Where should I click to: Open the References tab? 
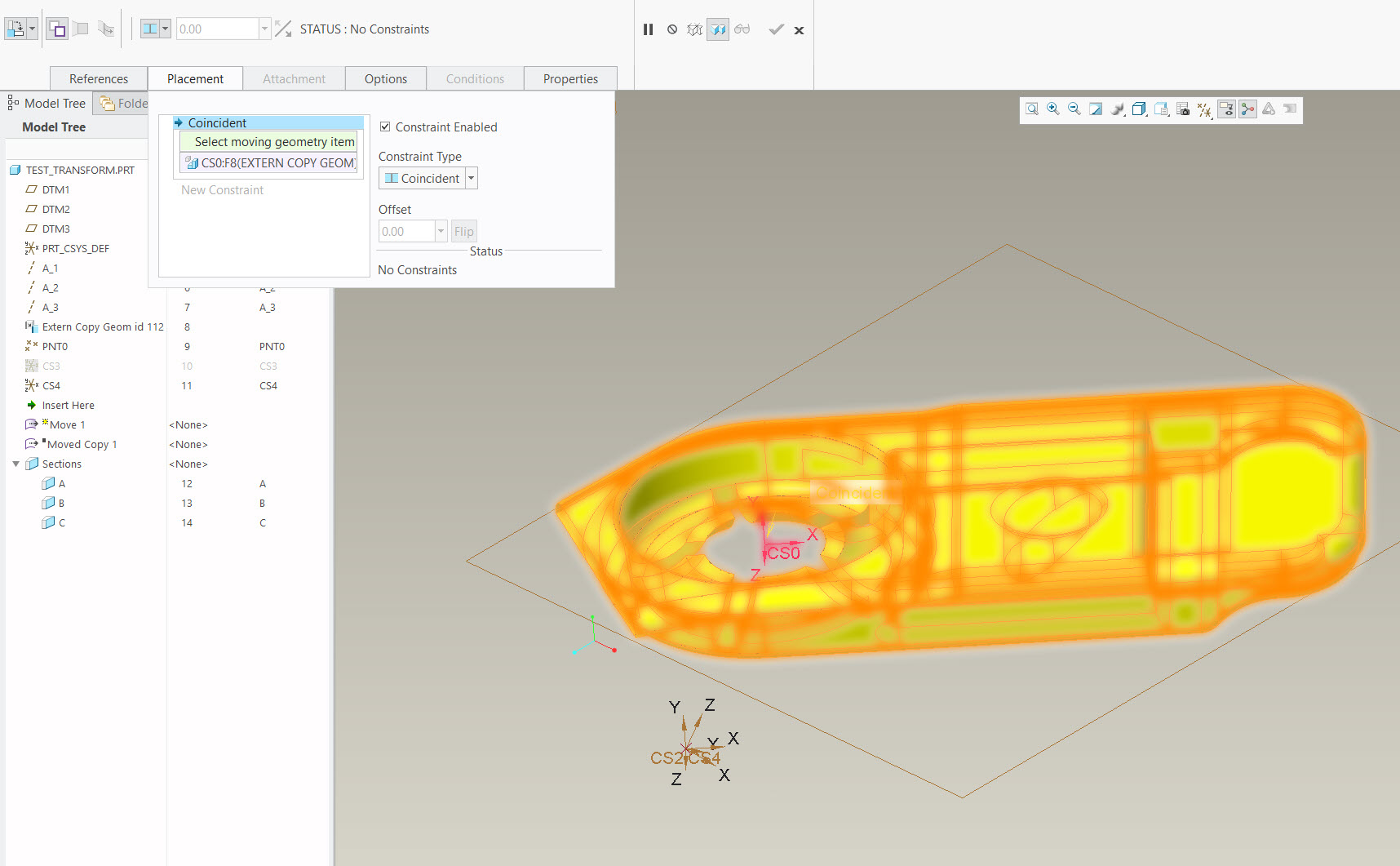[x=98, y=78]
